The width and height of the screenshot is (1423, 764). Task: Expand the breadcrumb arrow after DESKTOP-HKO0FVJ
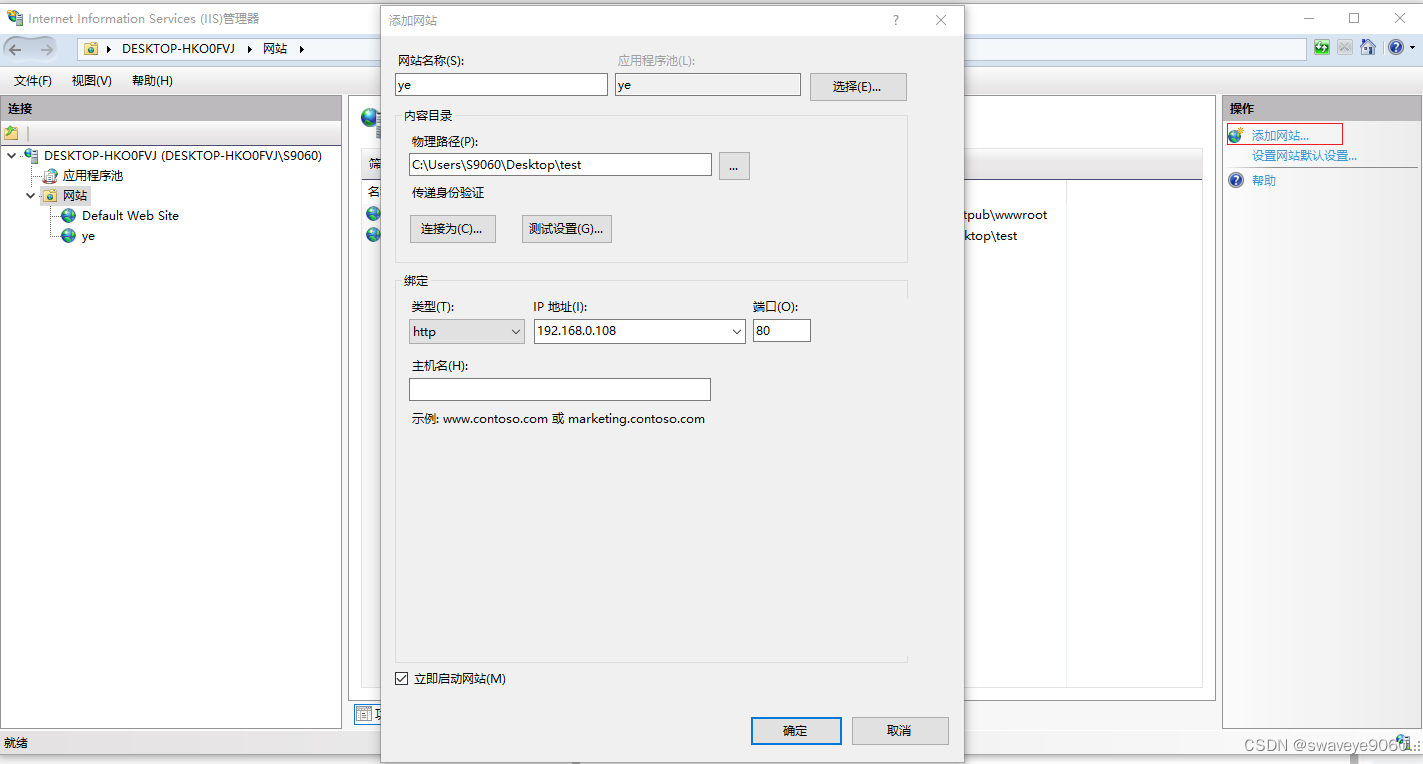click(250, 48)
